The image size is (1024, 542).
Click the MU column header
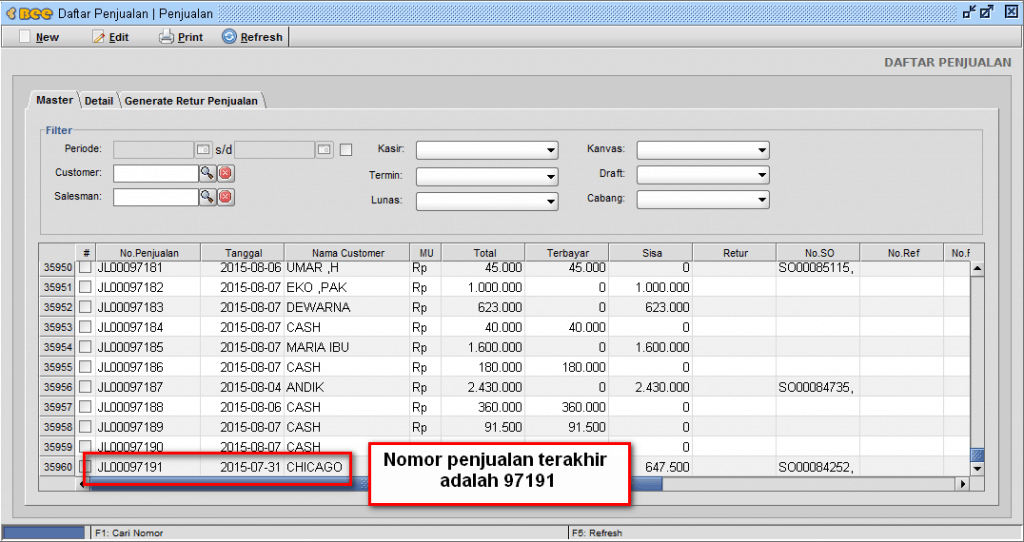(426, 253)
